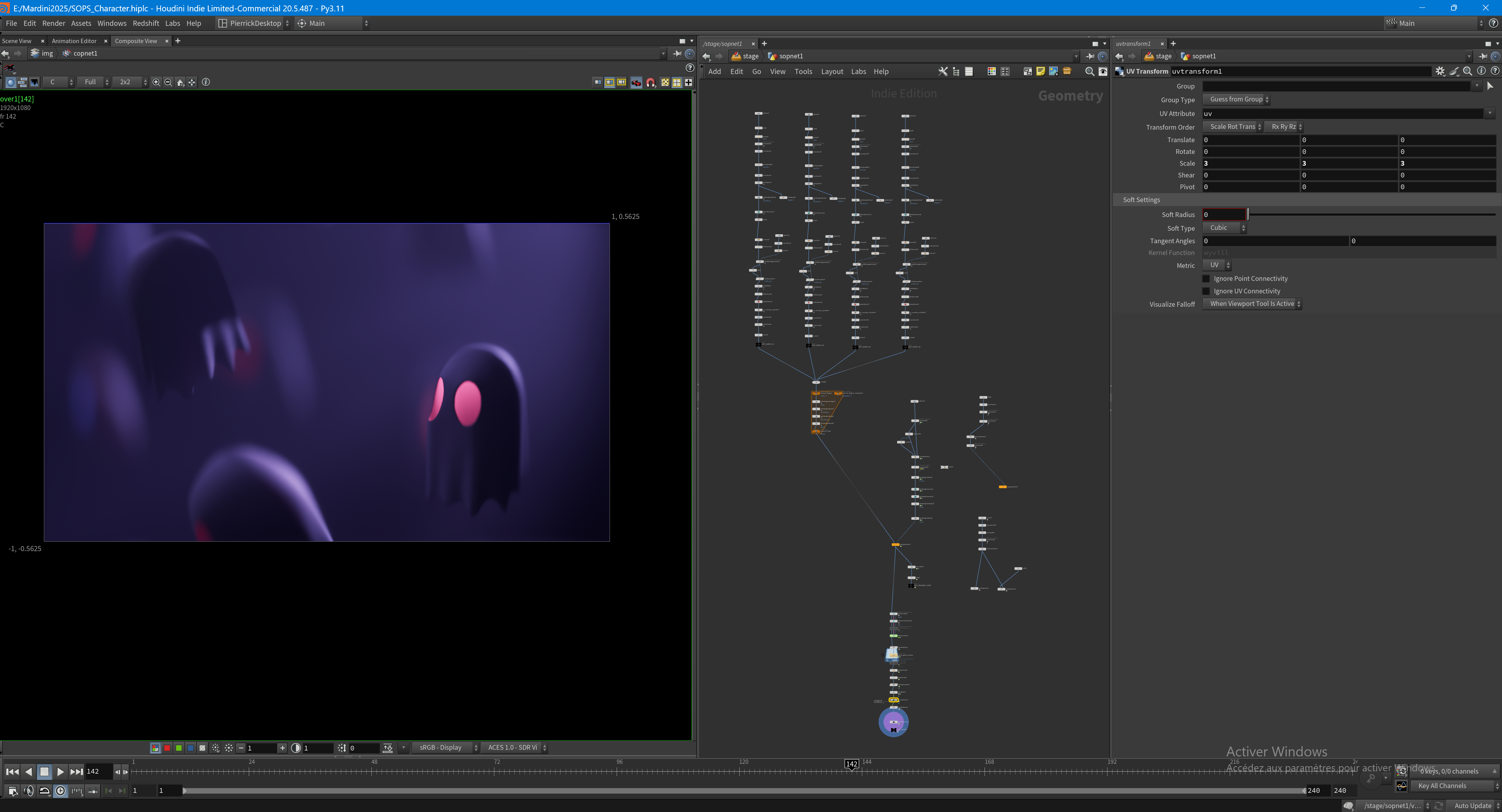Toggle network editor display options eye
The width and height of the screenshot is (1502, 812).
click(x=1102, y=72)
